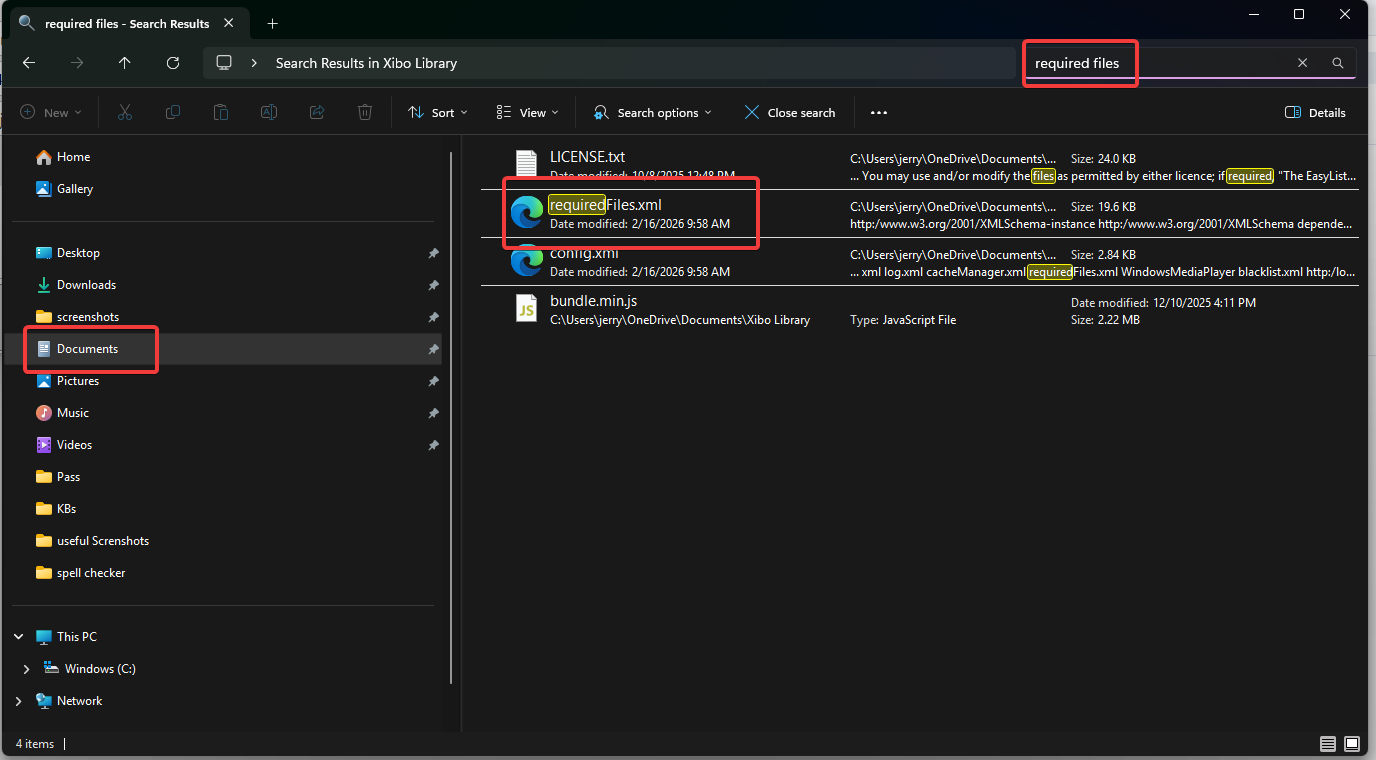The image size is (1376, 760).
Task: Go up one folder level with Up arrow
Action: click(x=124, y=63)
